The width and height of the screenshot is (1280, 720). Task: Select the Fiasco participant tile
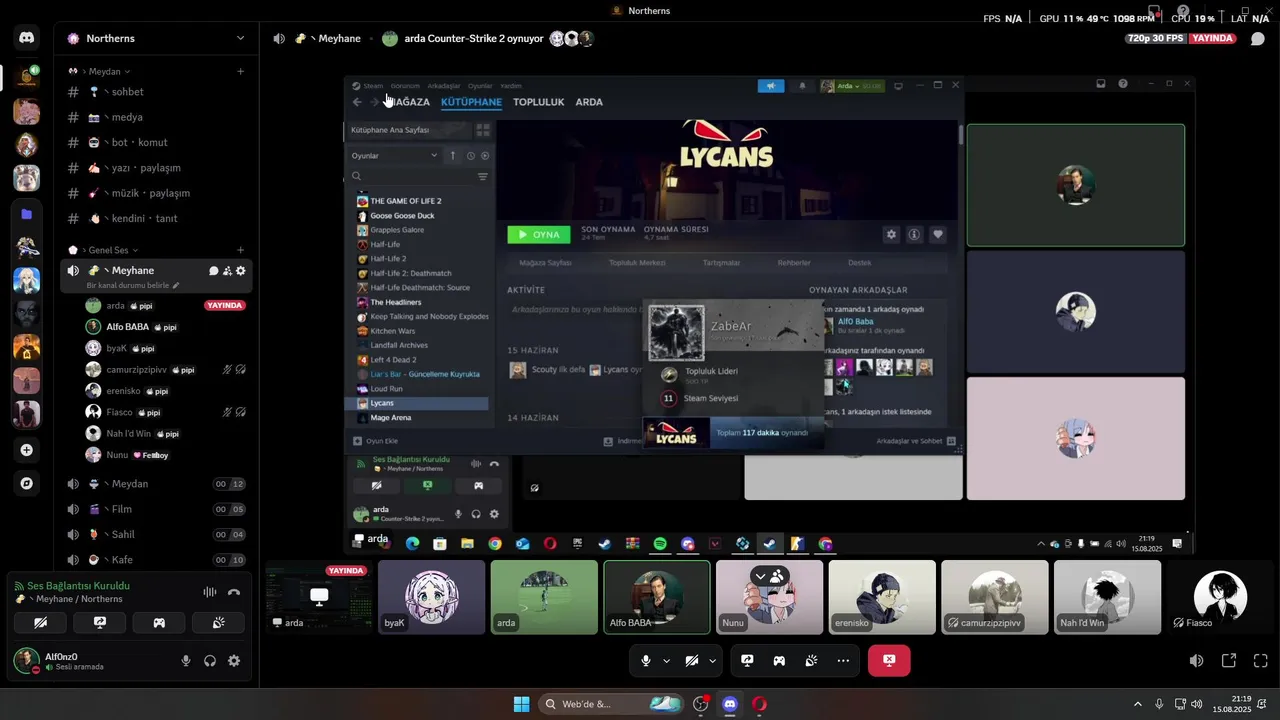point(1220,597)
